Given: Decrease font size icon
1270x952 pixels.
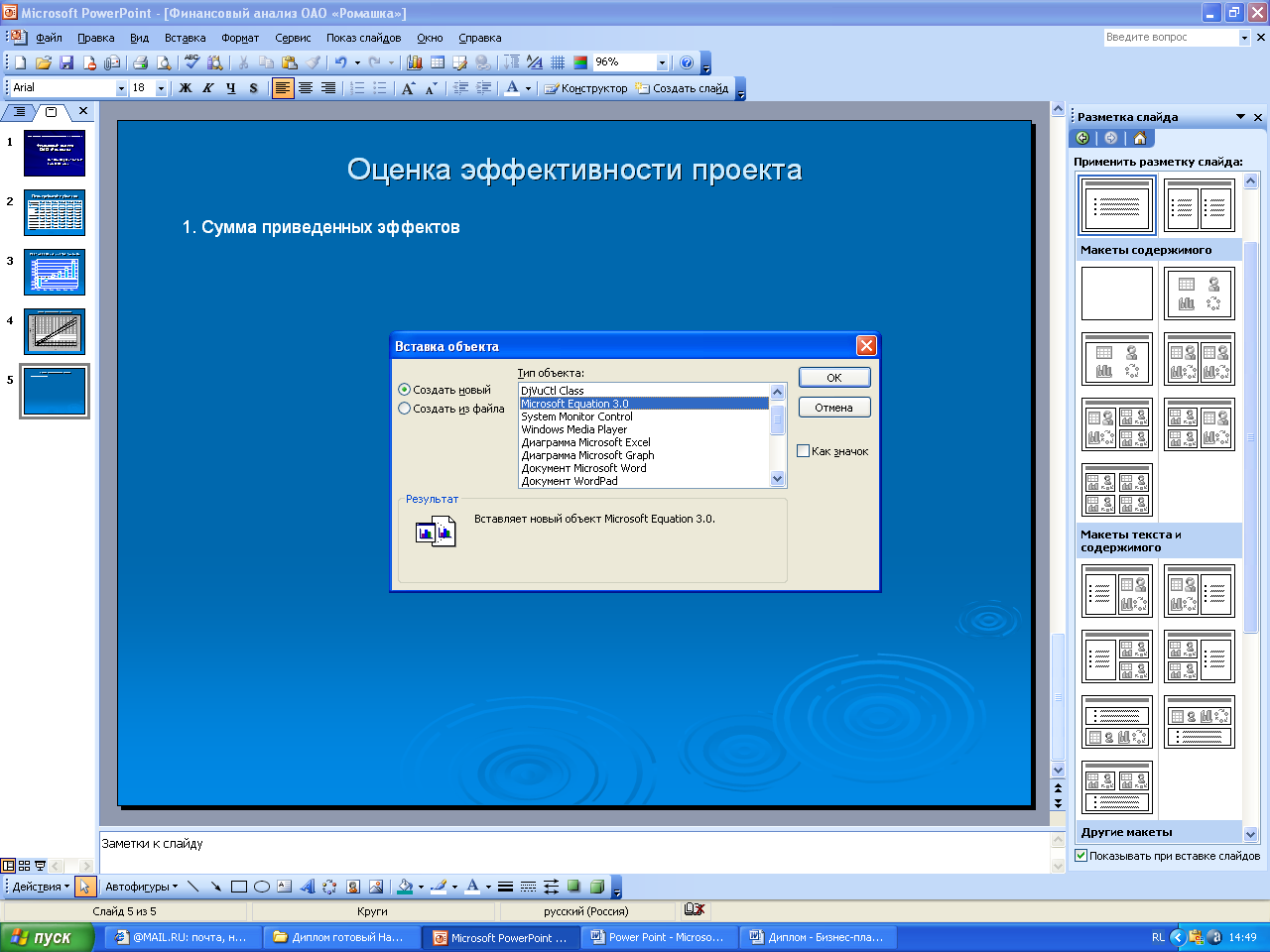Looking at the screenshot, I should click(x=431, y=88).
